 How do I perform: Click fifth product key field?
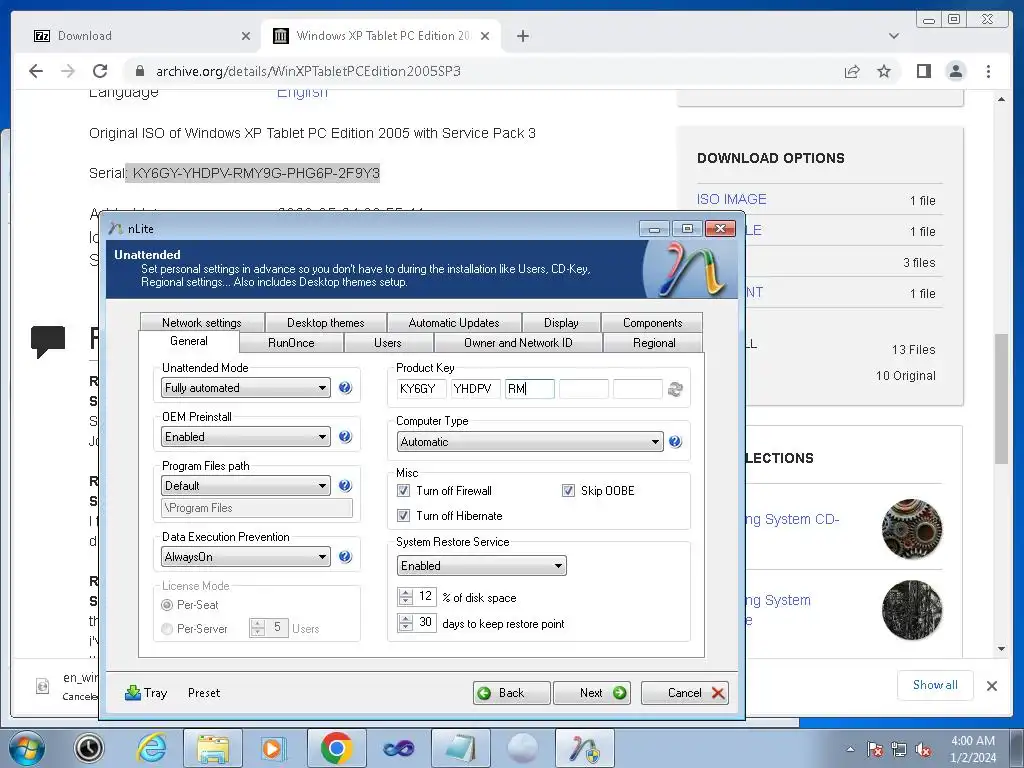click(x=637, y=389)
